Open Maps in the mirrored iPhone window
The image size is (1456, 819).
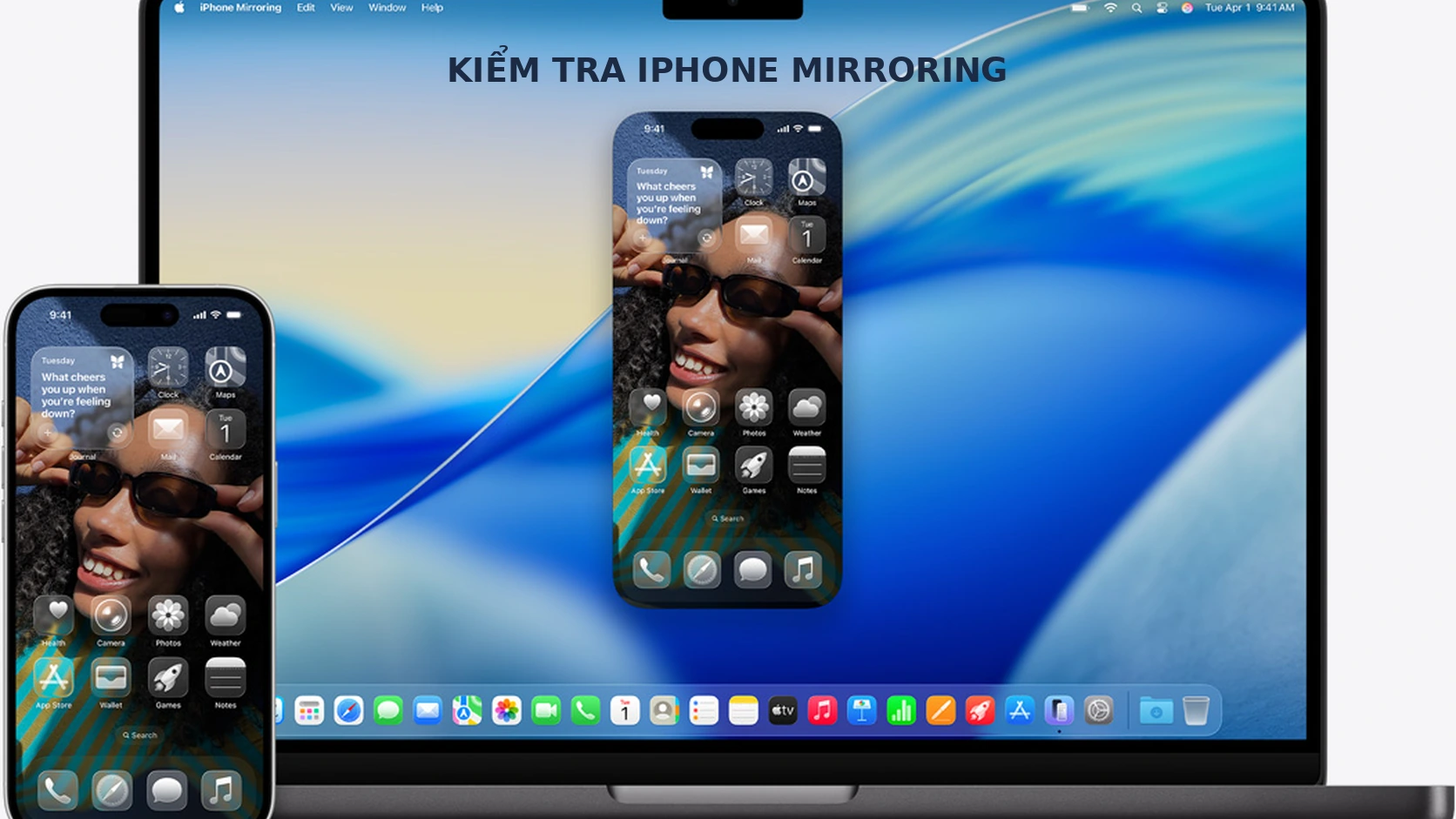tap(806, 177)
